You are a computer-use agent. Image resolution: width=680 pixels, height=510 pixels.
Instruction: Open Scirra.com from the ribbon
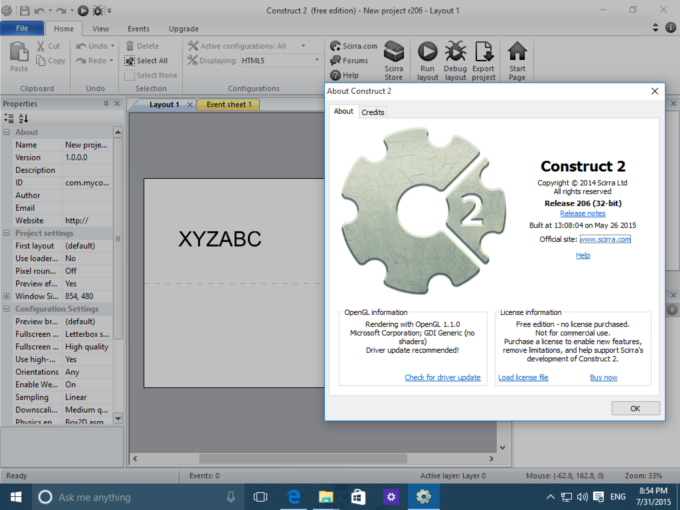click(x=353, y=46)
